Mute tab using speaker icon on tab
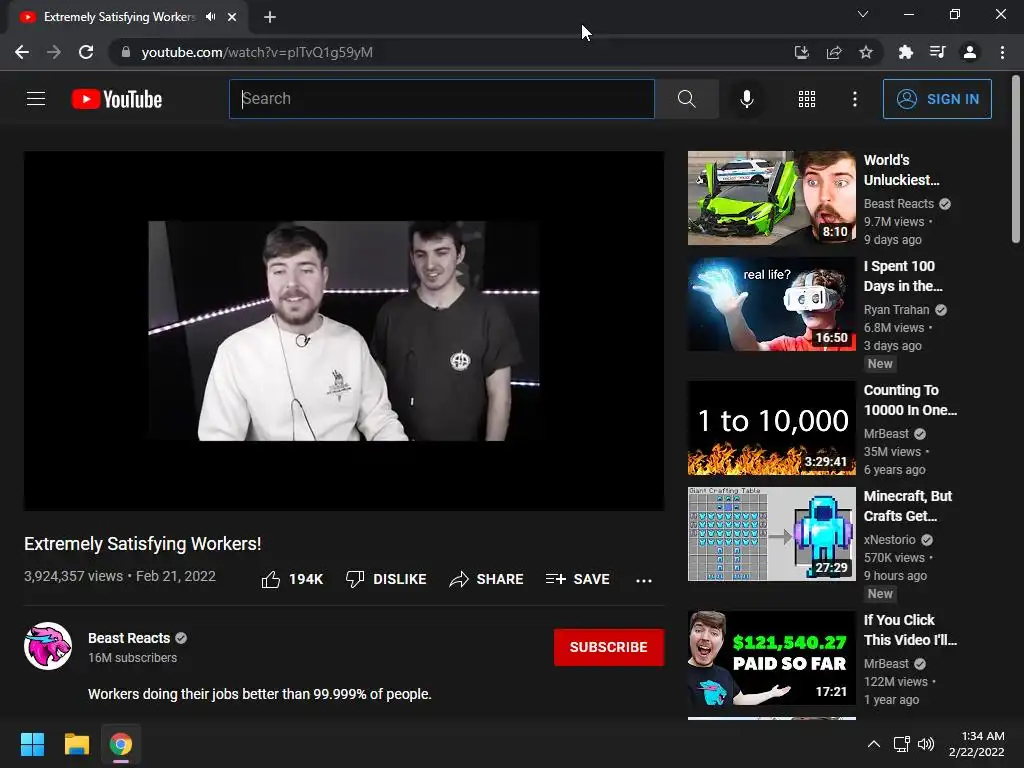The width and height of the screenshot is (1024, 768). tap(210, 17)
